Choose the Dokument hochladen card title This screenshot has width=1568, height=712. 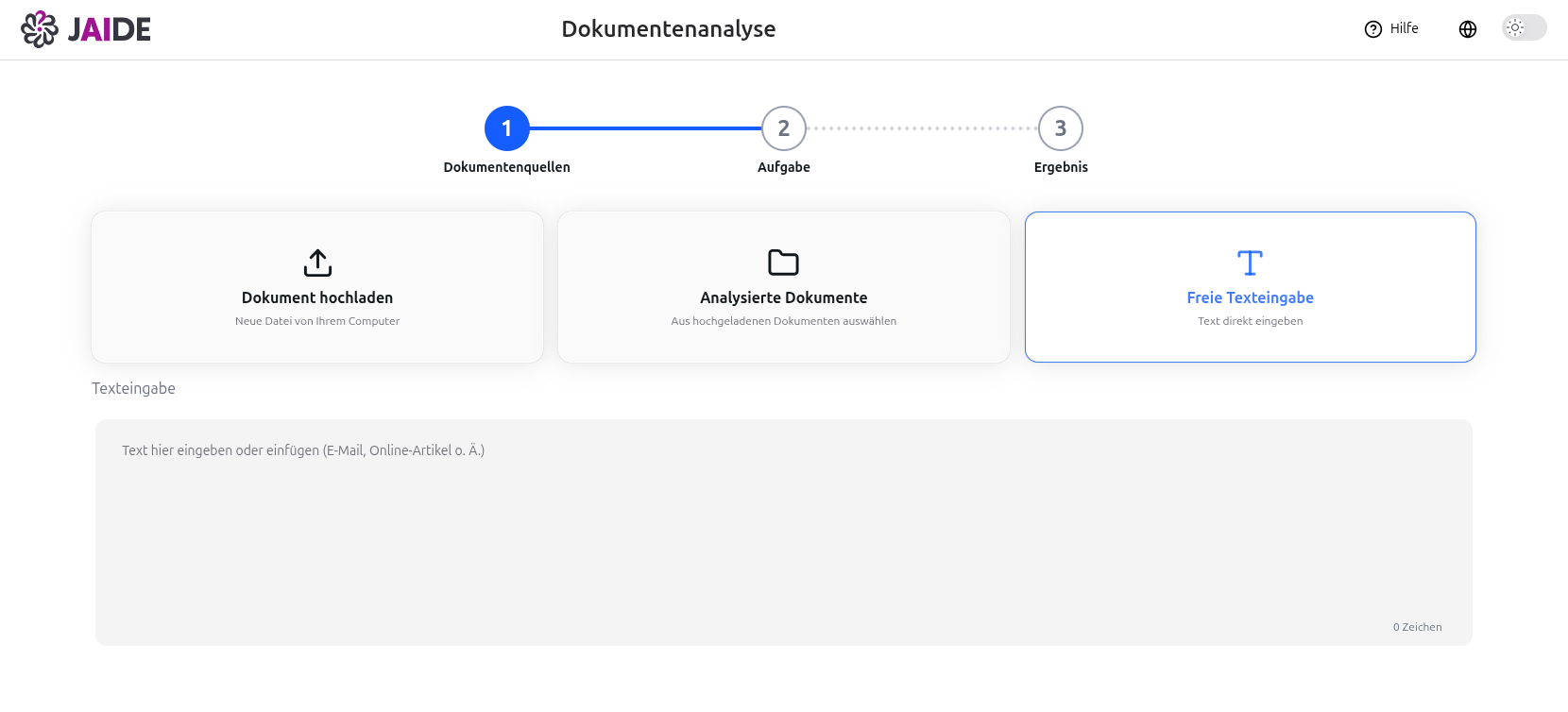(317, 297)
